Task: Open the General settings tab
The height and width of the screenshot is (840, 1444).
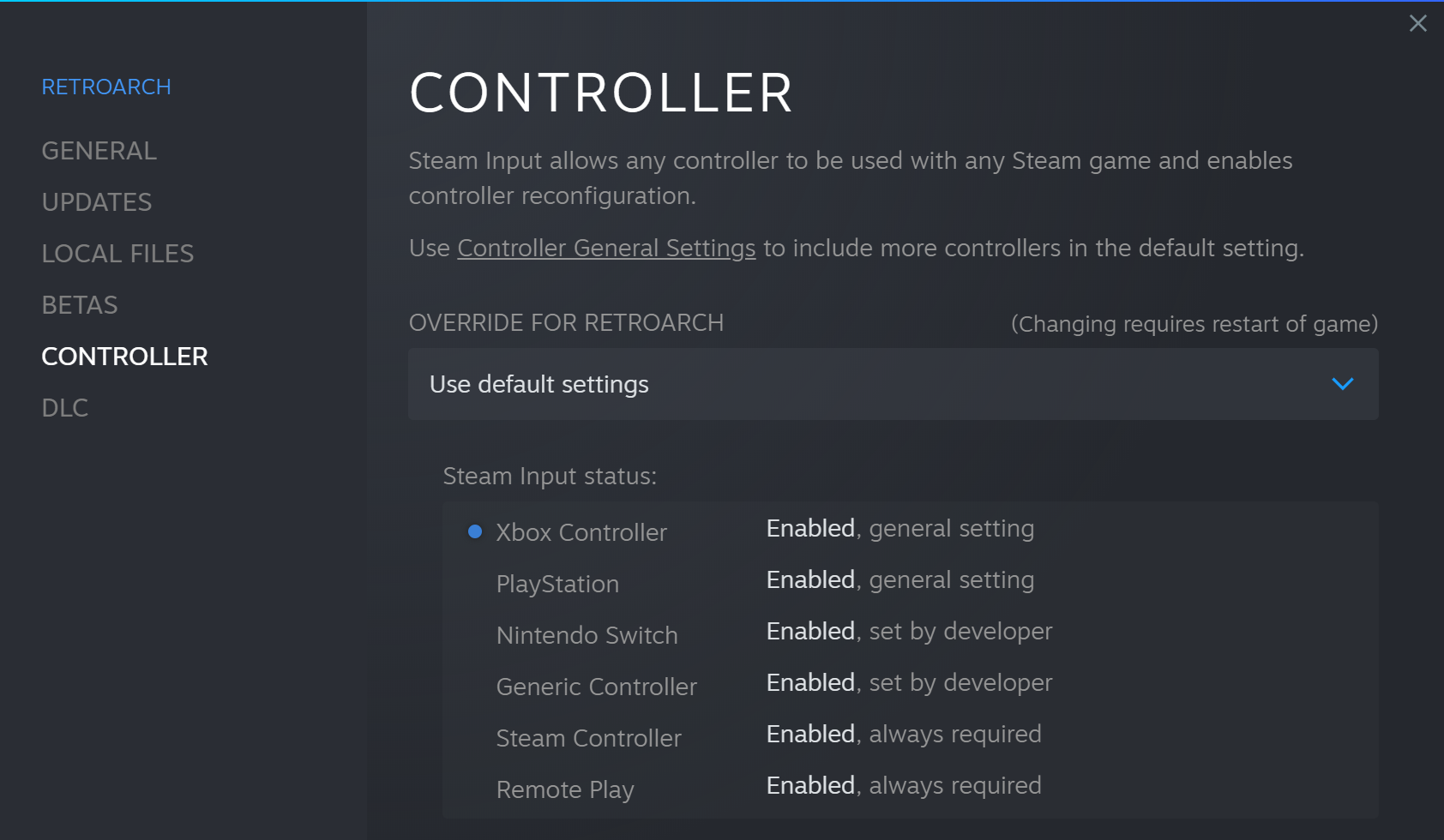Action: click(99, 151)
